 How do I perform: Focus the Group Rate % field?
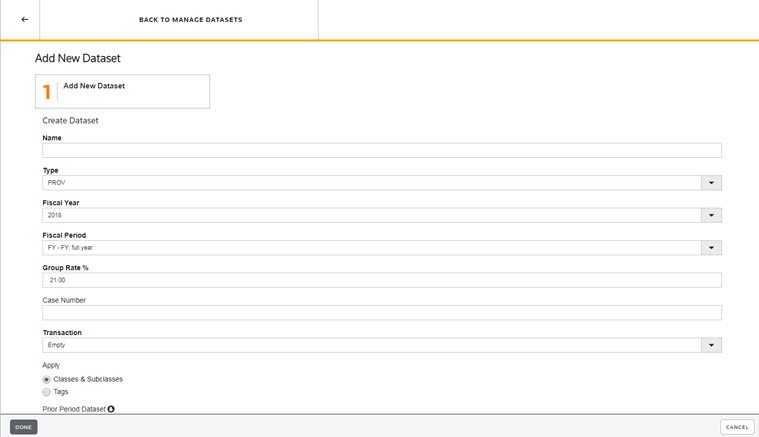click(x=381, y=280)
